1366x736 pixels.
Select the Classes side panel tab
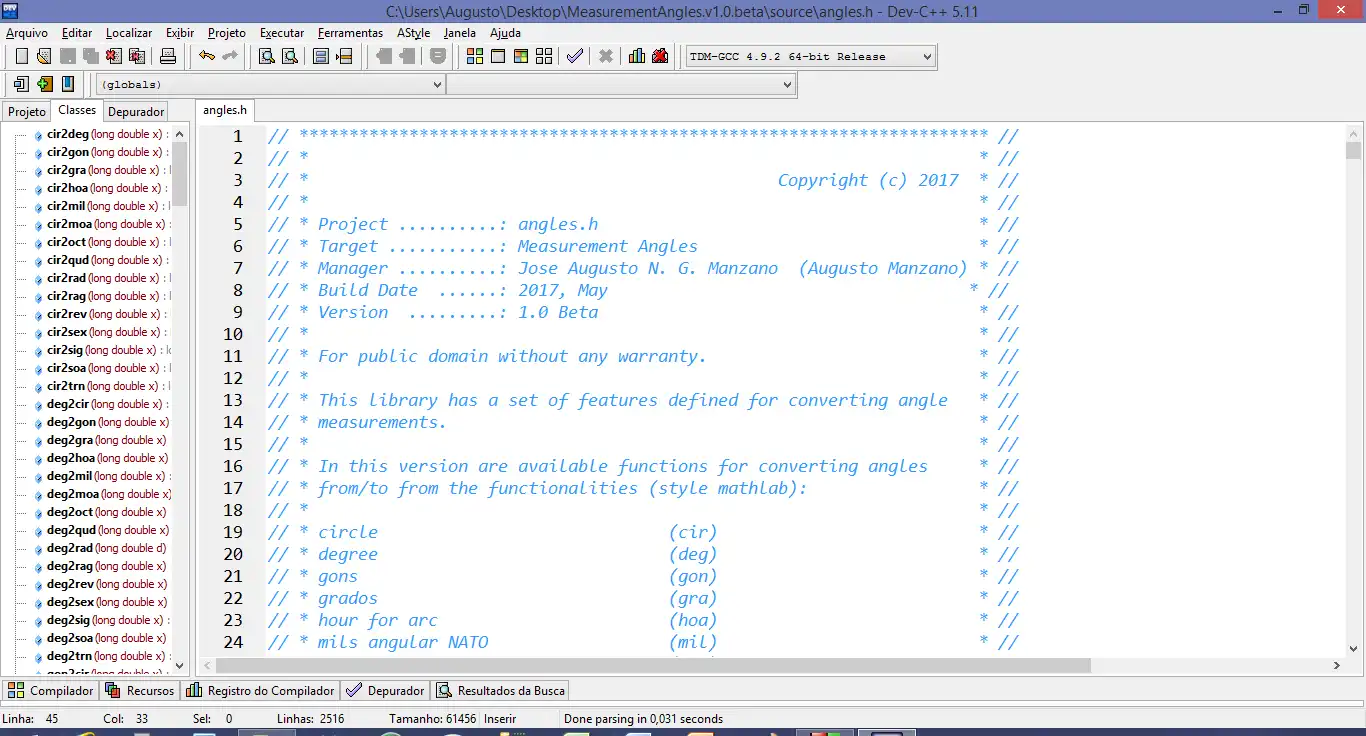(77, 110)
